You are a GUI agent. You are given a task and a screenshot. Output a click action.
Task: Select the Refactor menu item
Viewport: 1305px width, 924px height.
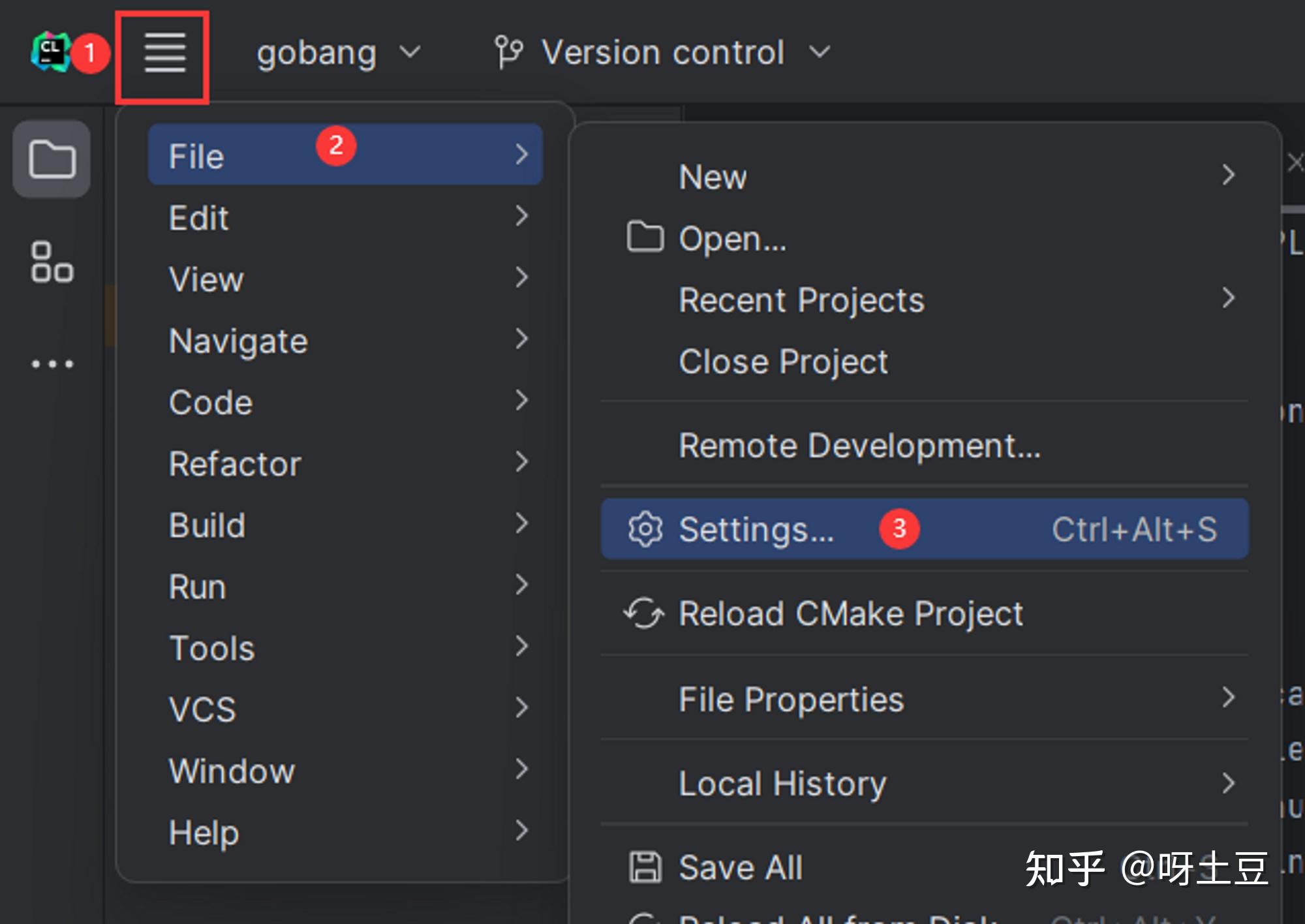coord(235,464)
